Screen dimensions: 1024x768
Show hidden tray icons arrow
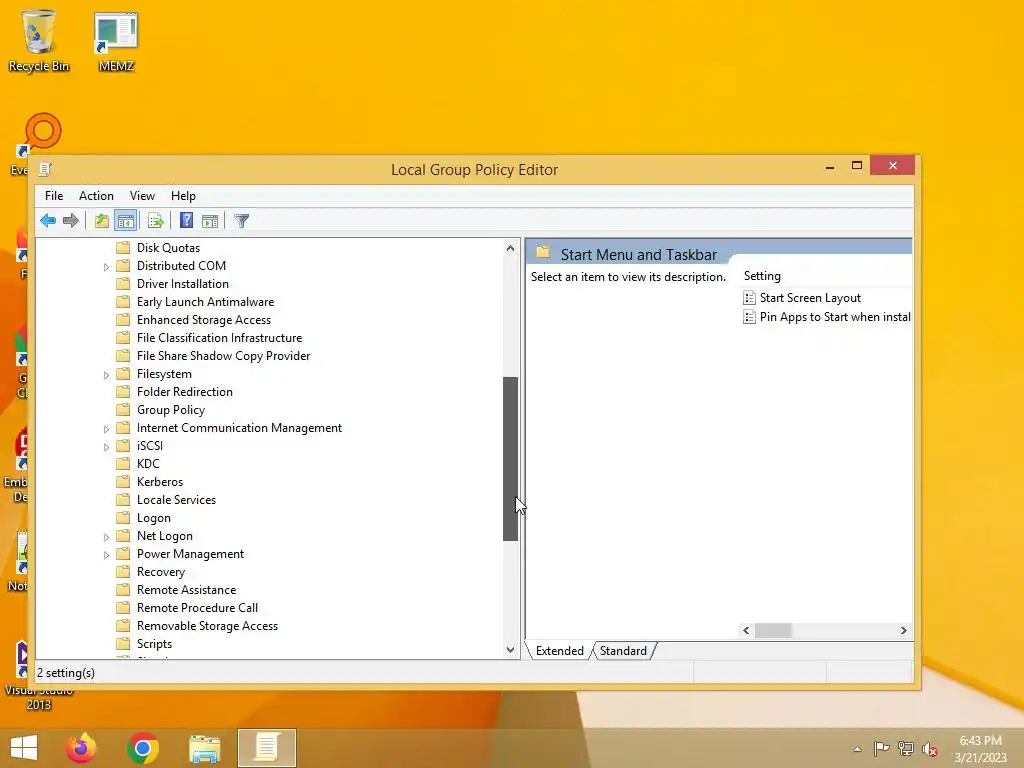click(x=857, y=749)
